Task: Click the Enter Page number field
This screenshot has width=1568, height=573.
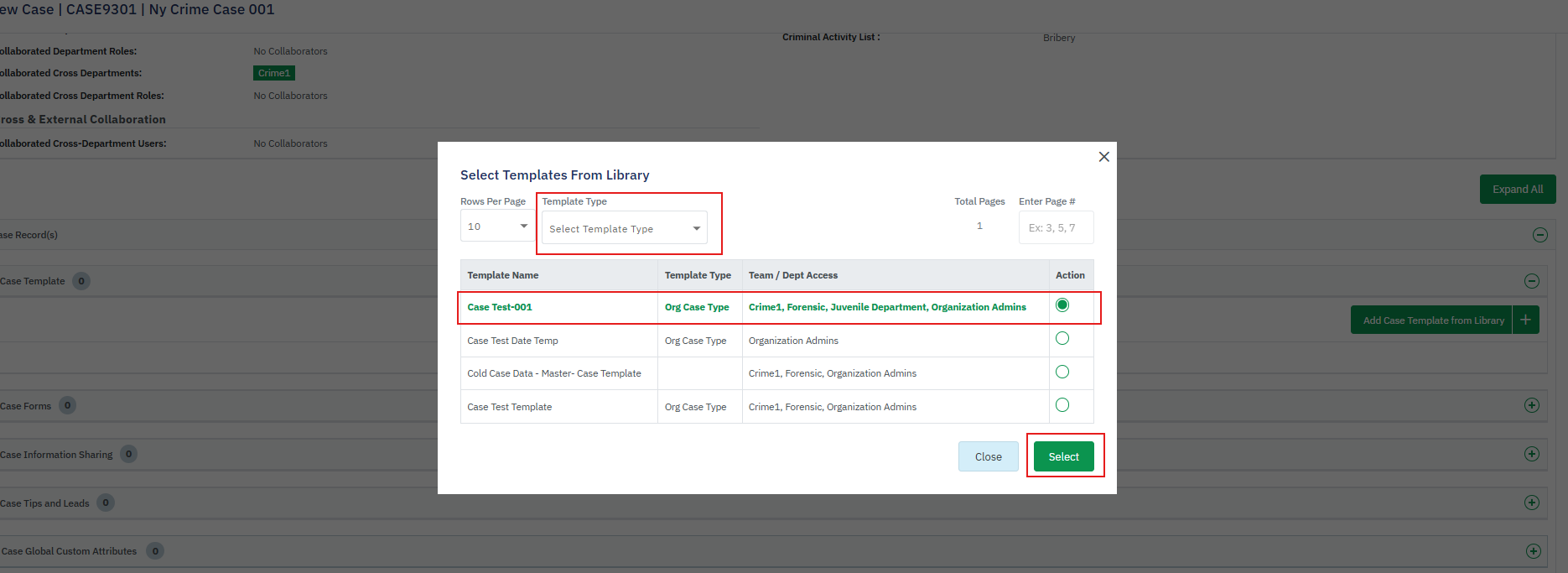Action: (1056, 227)
